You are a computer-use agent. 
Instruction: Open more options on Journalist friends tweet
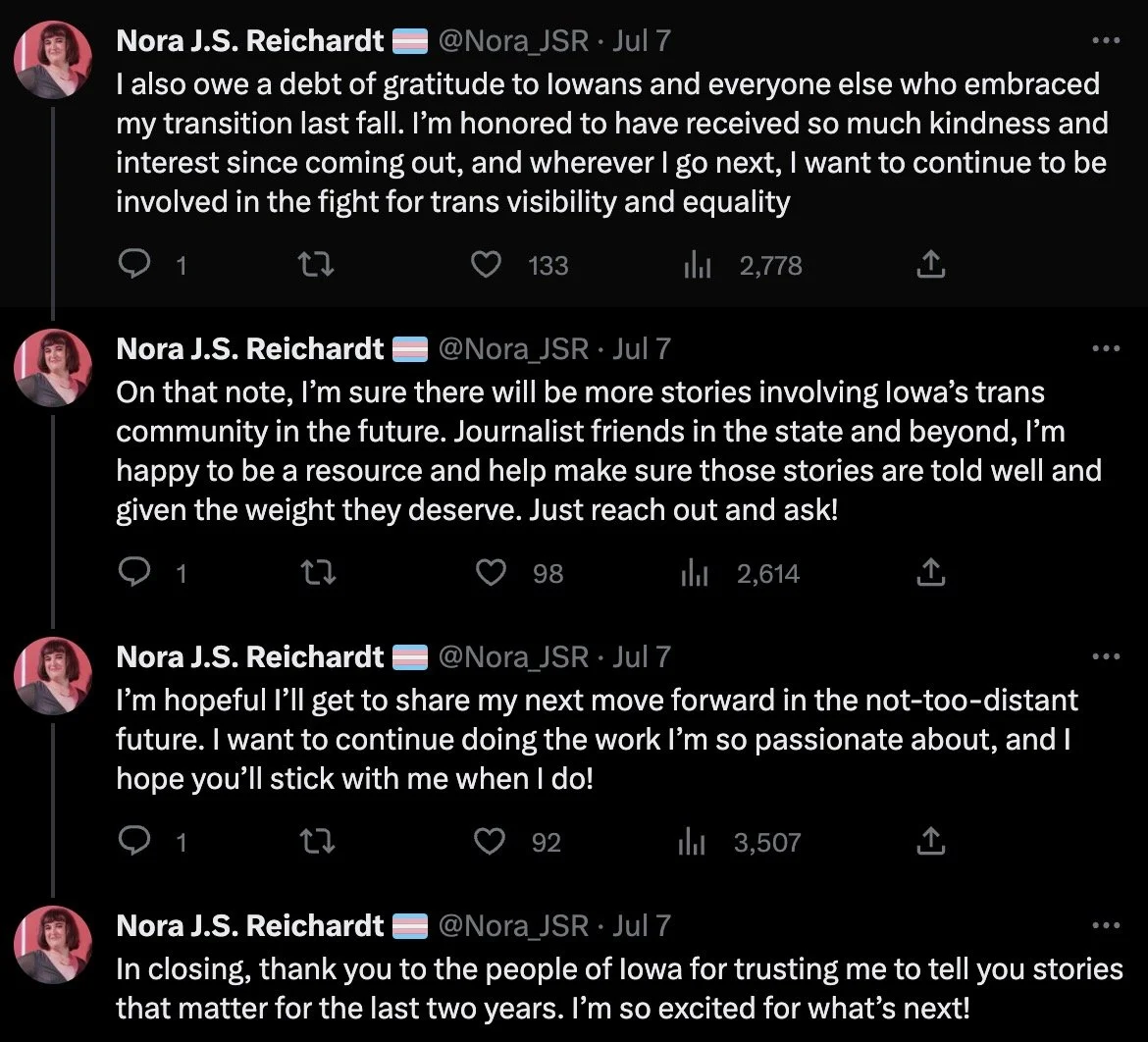pyautogui.click(x=1105, y=349)
